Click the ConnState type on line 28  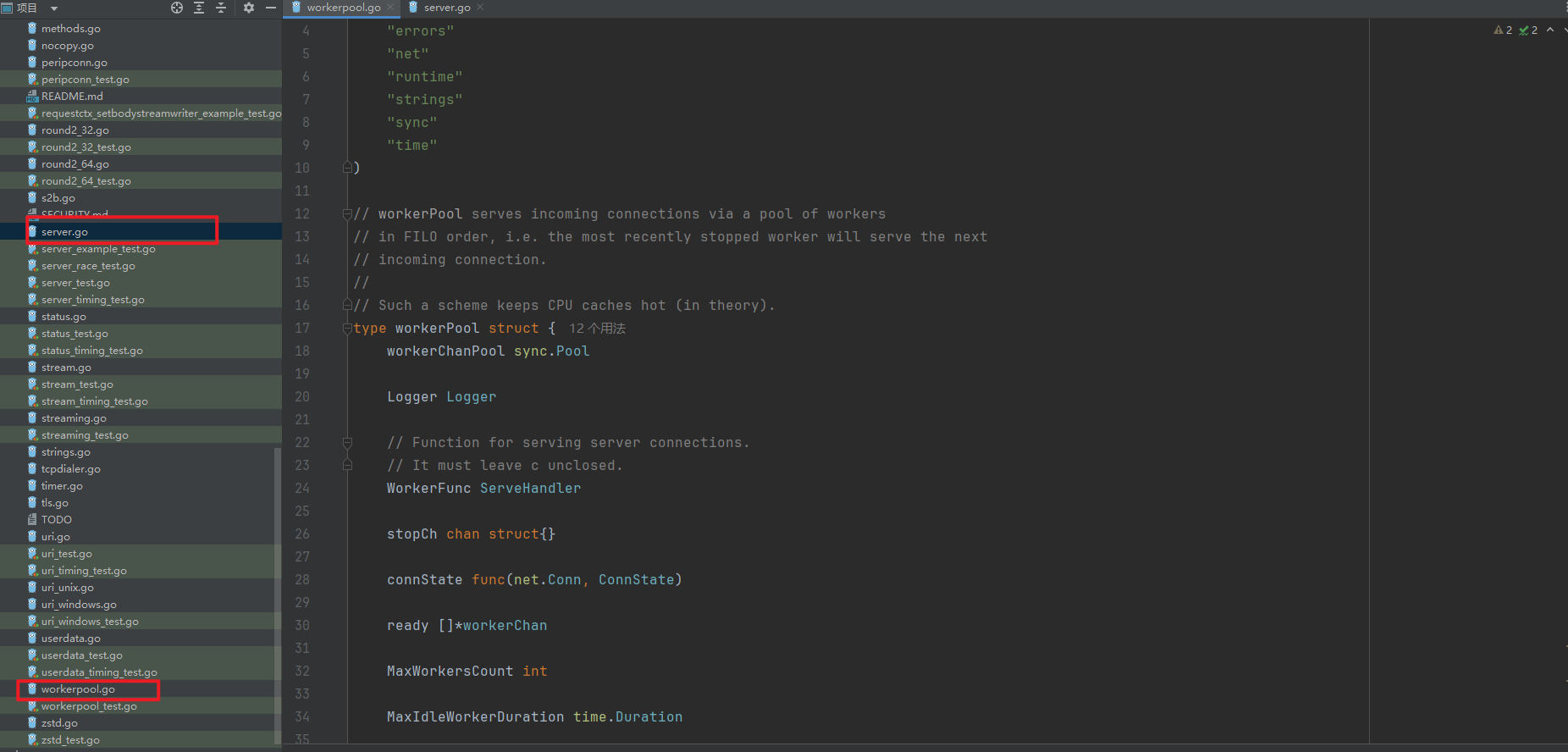tap(636, 580)
